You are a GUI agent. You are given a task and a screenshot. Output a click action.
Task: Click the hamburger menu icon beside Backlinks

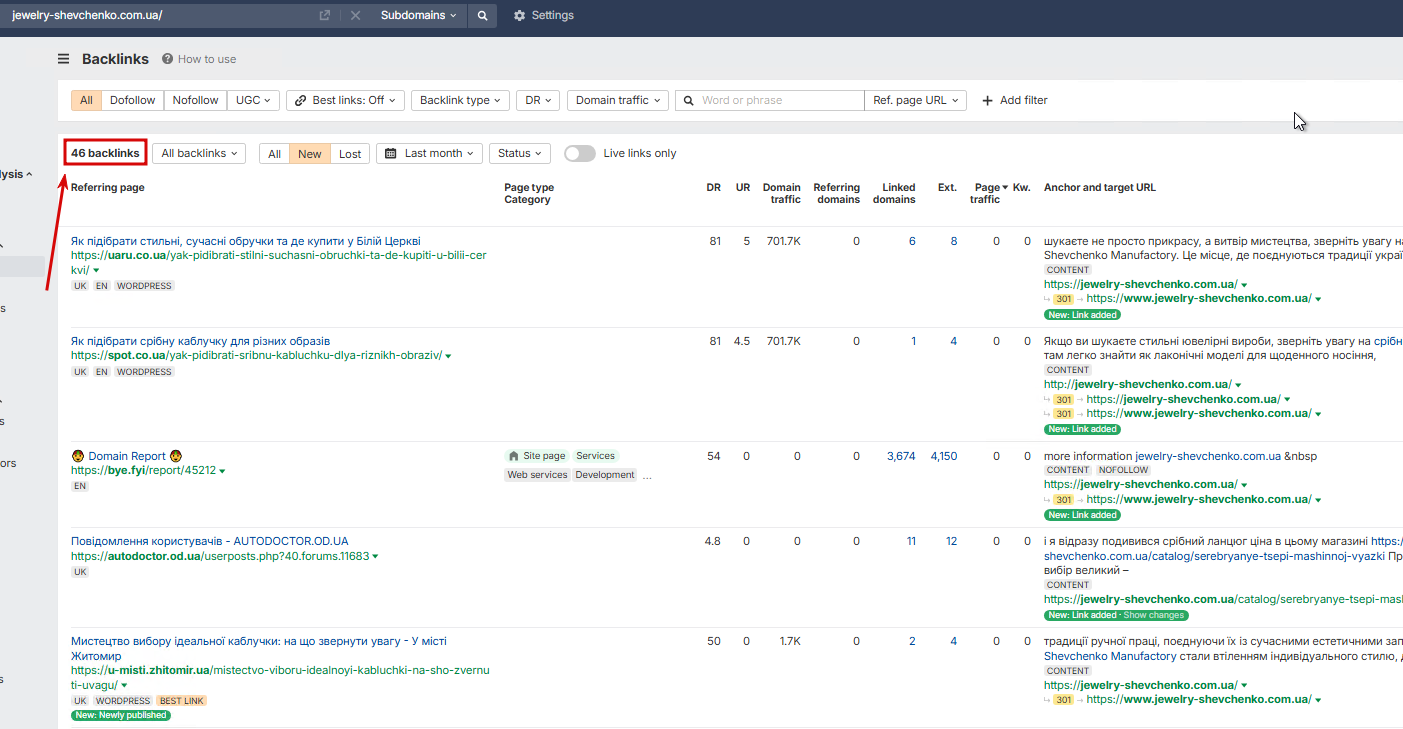64,59
